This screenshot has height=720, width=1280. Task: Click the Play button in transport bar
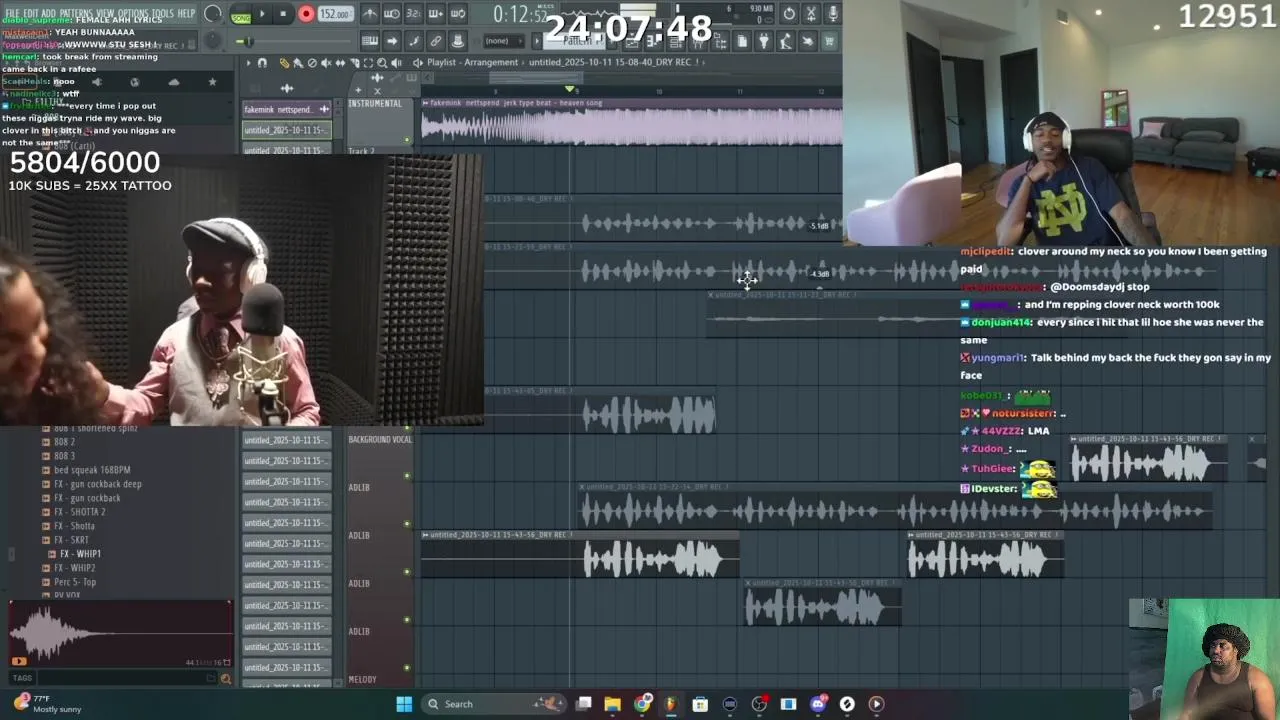(263, 14)
